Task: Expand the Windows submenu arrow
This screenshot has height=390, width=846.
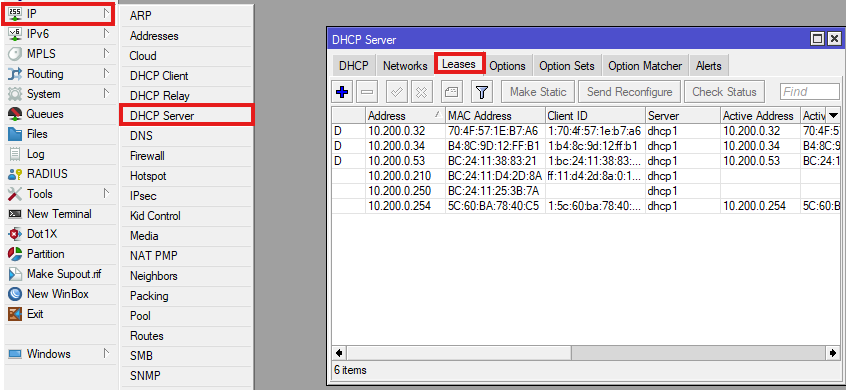Action: (107, 354)
